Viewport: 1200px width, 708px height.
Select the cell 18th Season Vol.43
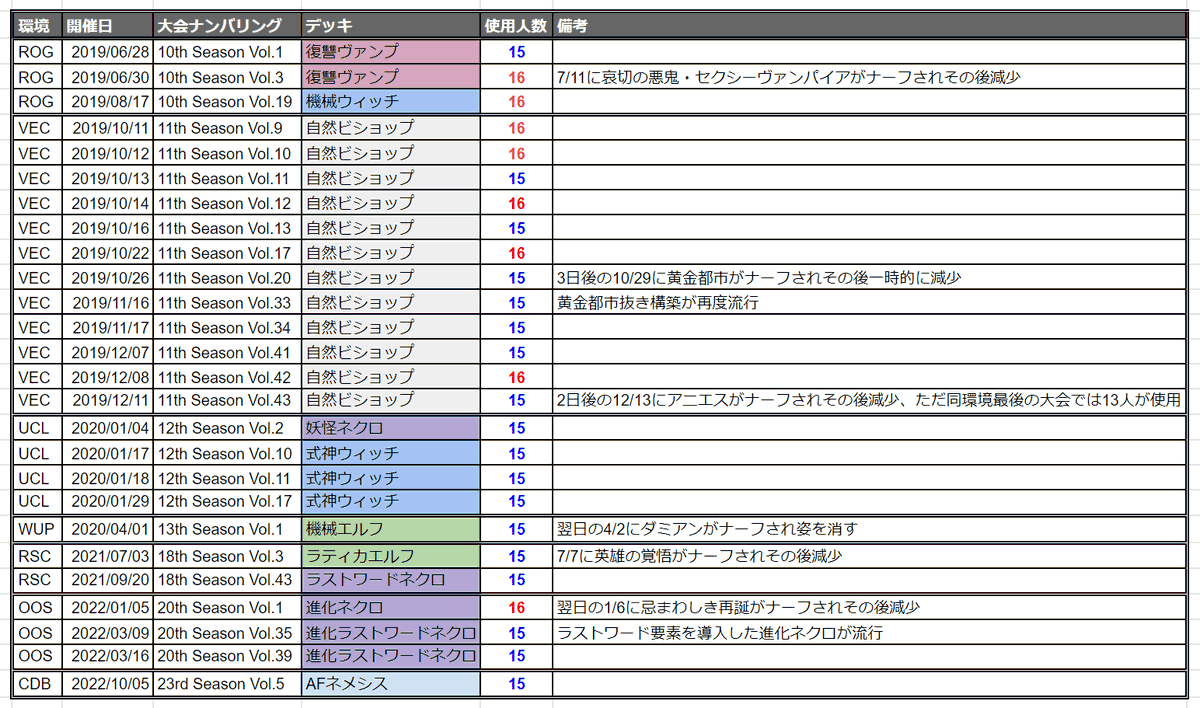[x=228, y=580]
